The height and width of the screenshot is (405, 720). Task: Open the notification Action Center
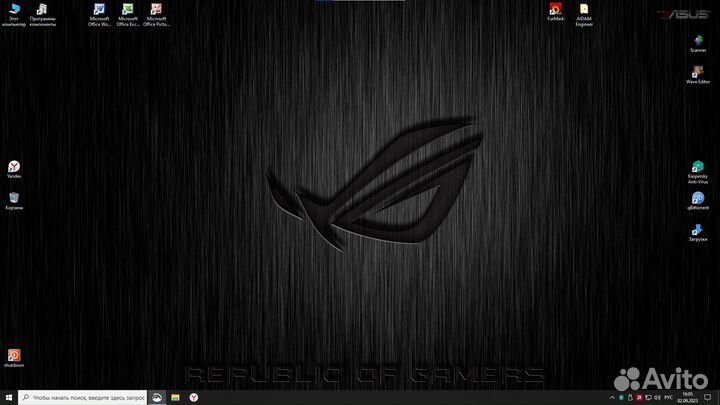click(708, 398)
